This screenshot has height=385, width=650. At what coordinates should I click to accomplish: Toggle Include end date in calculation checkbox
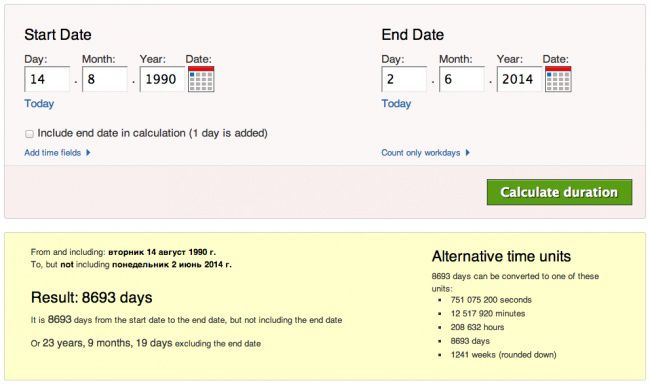[x=29, y=134]
